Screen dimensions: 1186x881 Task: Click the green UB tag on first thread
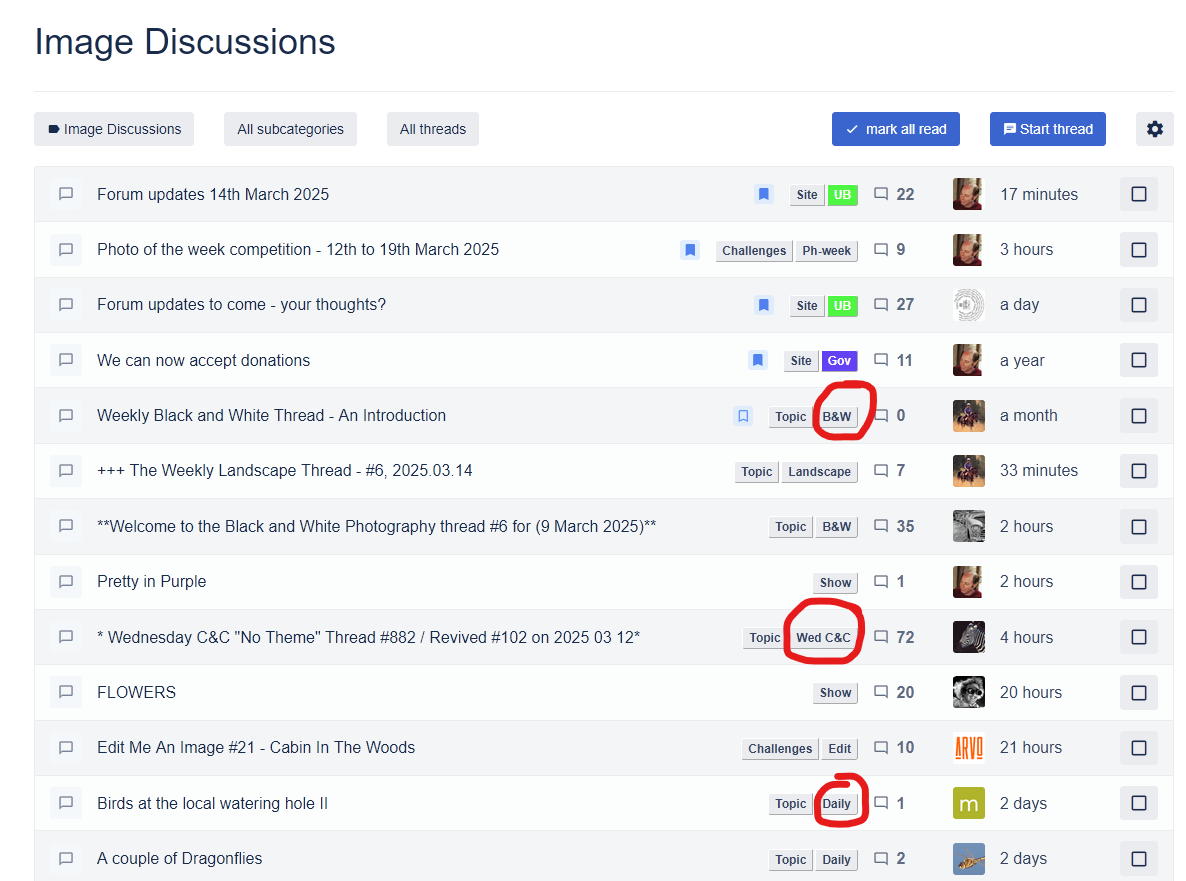click(x=842, y=195)
